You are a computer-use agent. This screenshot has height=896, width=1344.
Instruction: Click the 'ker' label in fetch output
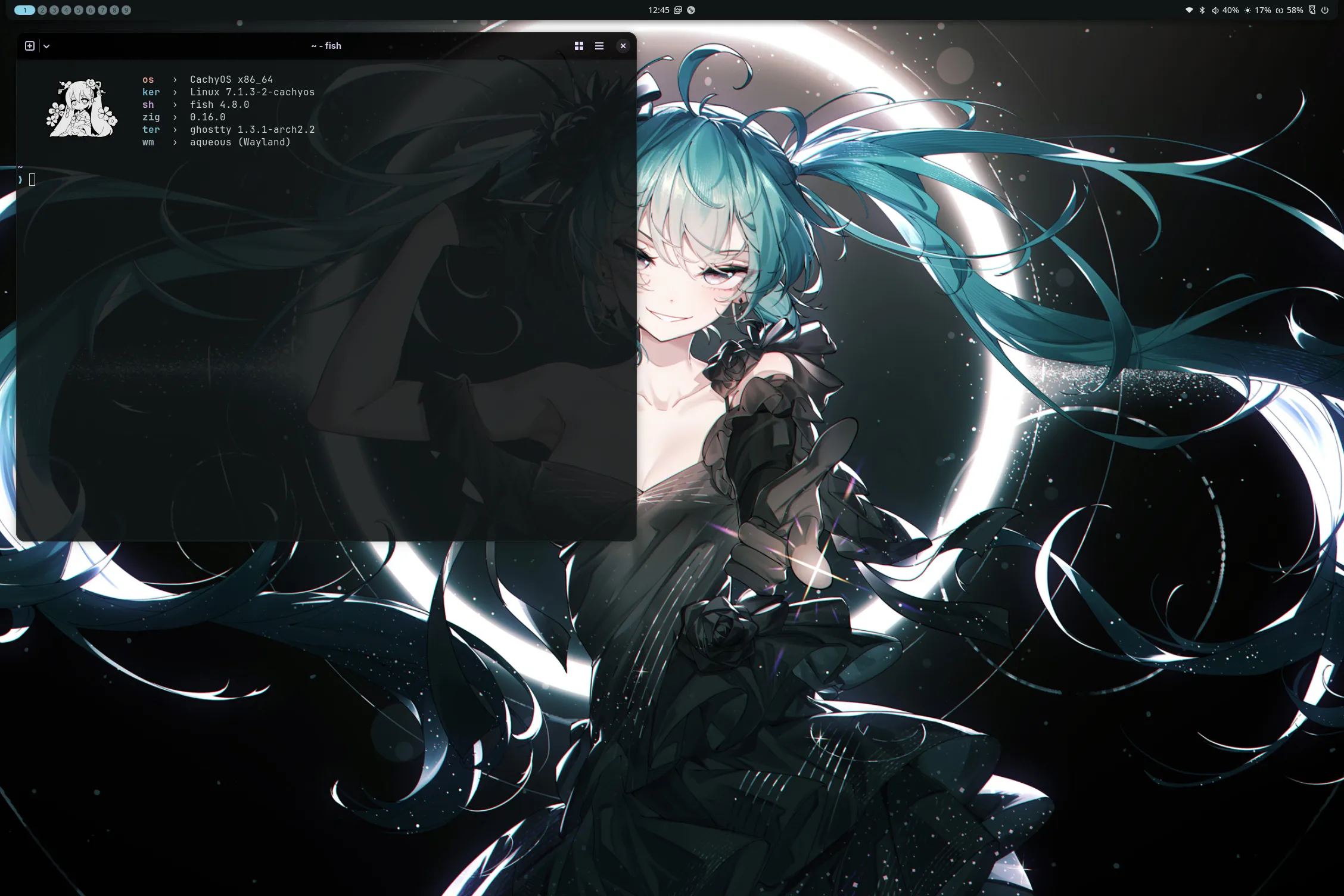point(151,92)
